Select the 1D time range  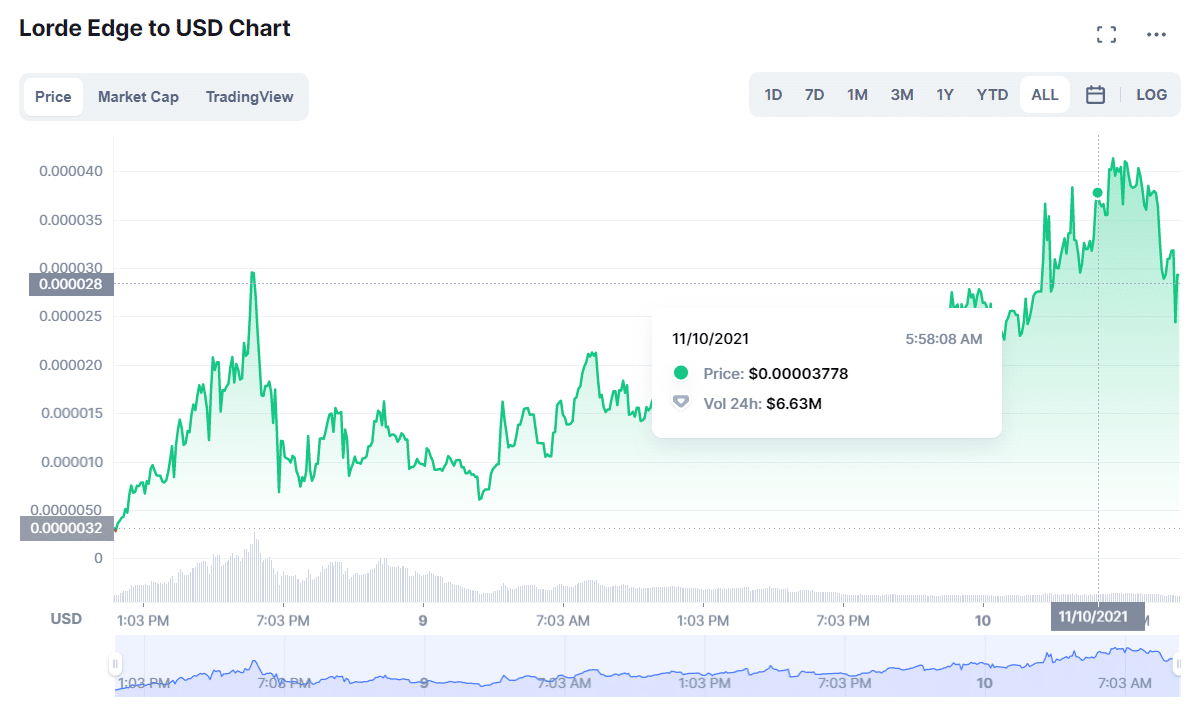pos(773,94)
